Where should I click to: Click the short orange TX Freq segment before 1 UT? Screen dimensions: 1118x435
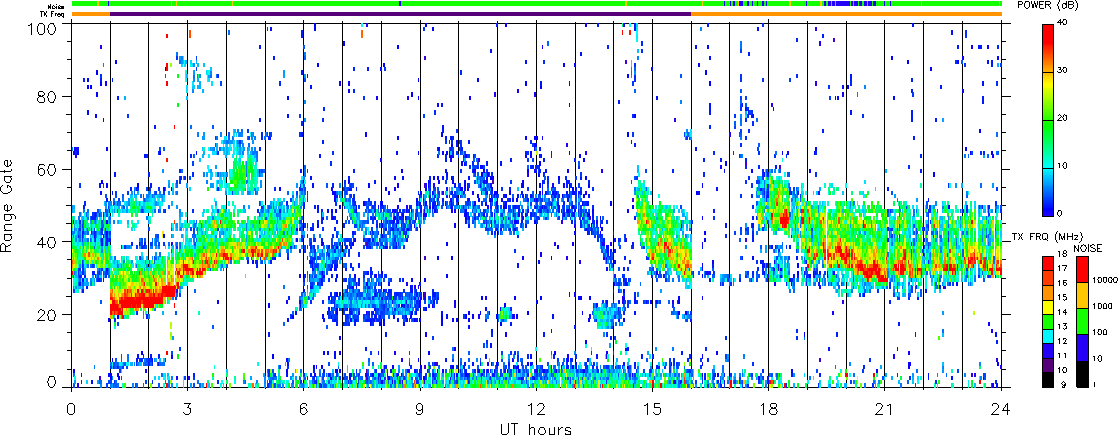coord(91,13)
